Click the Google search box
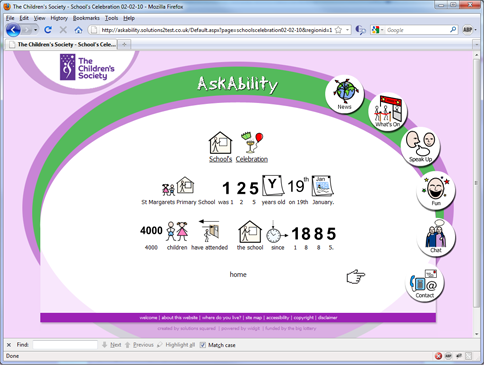Viewport: 484px width, 365px height. coord(418,30)
